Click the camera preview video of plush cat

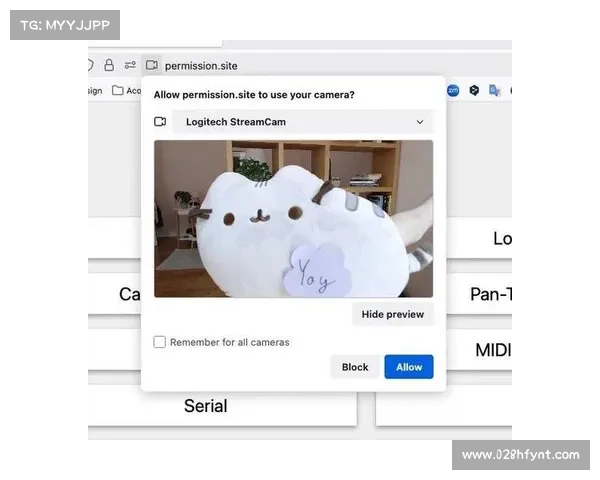pyautogui.click(x=293, y=218)
